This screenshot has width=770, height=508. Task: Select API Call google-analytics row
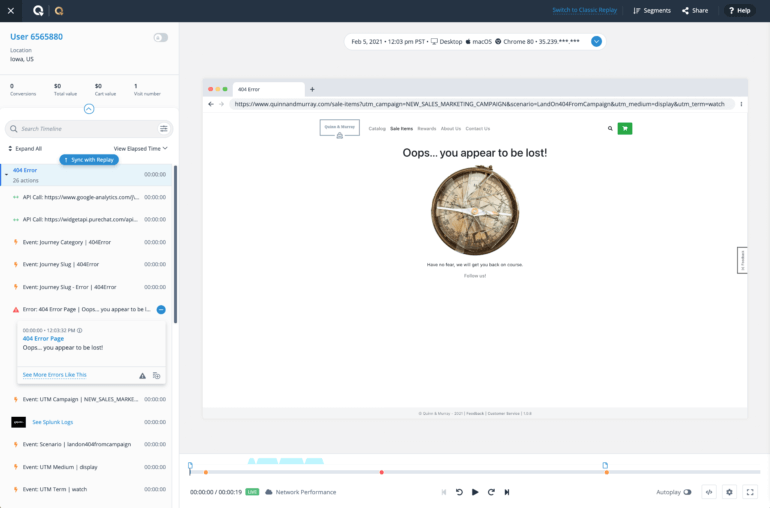pos(88,197)
